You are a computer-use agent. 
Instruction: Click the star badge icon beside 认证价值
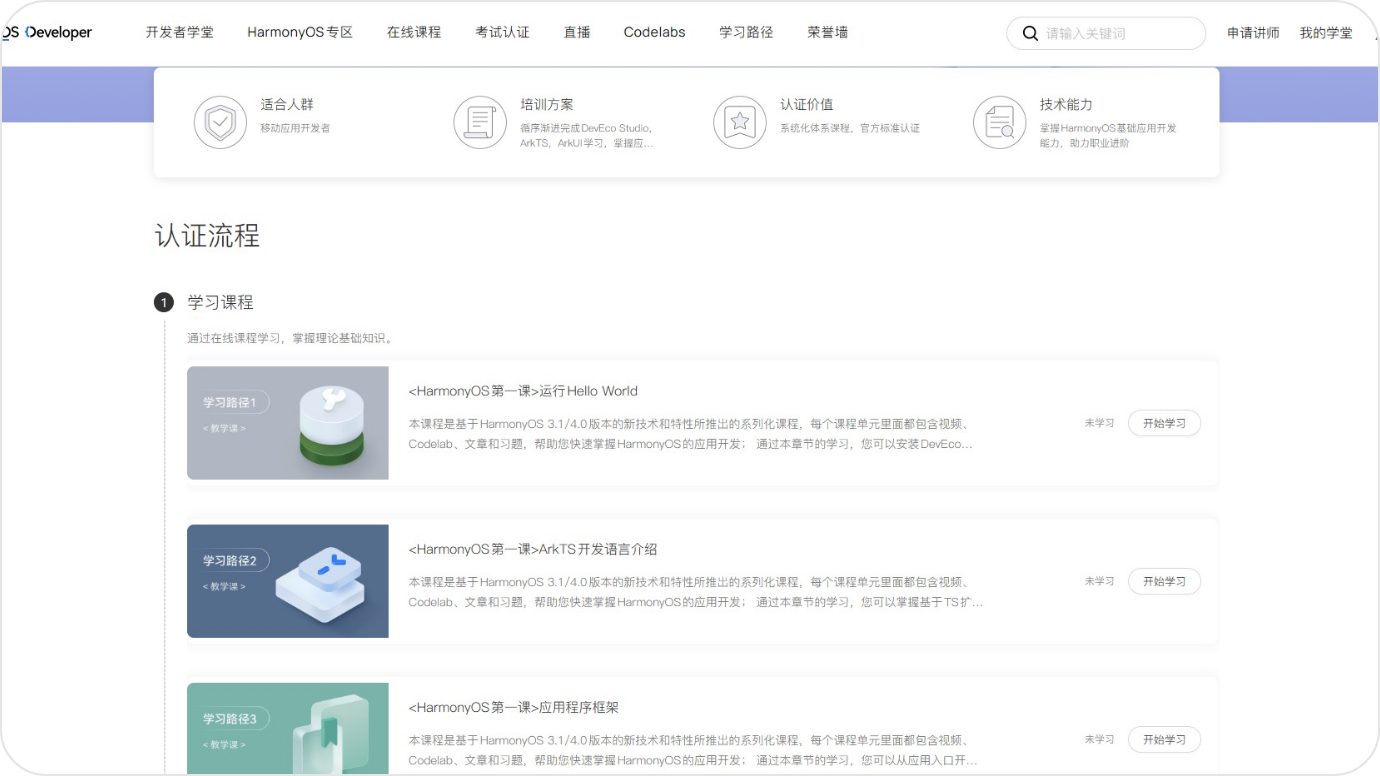coord(740,123)
